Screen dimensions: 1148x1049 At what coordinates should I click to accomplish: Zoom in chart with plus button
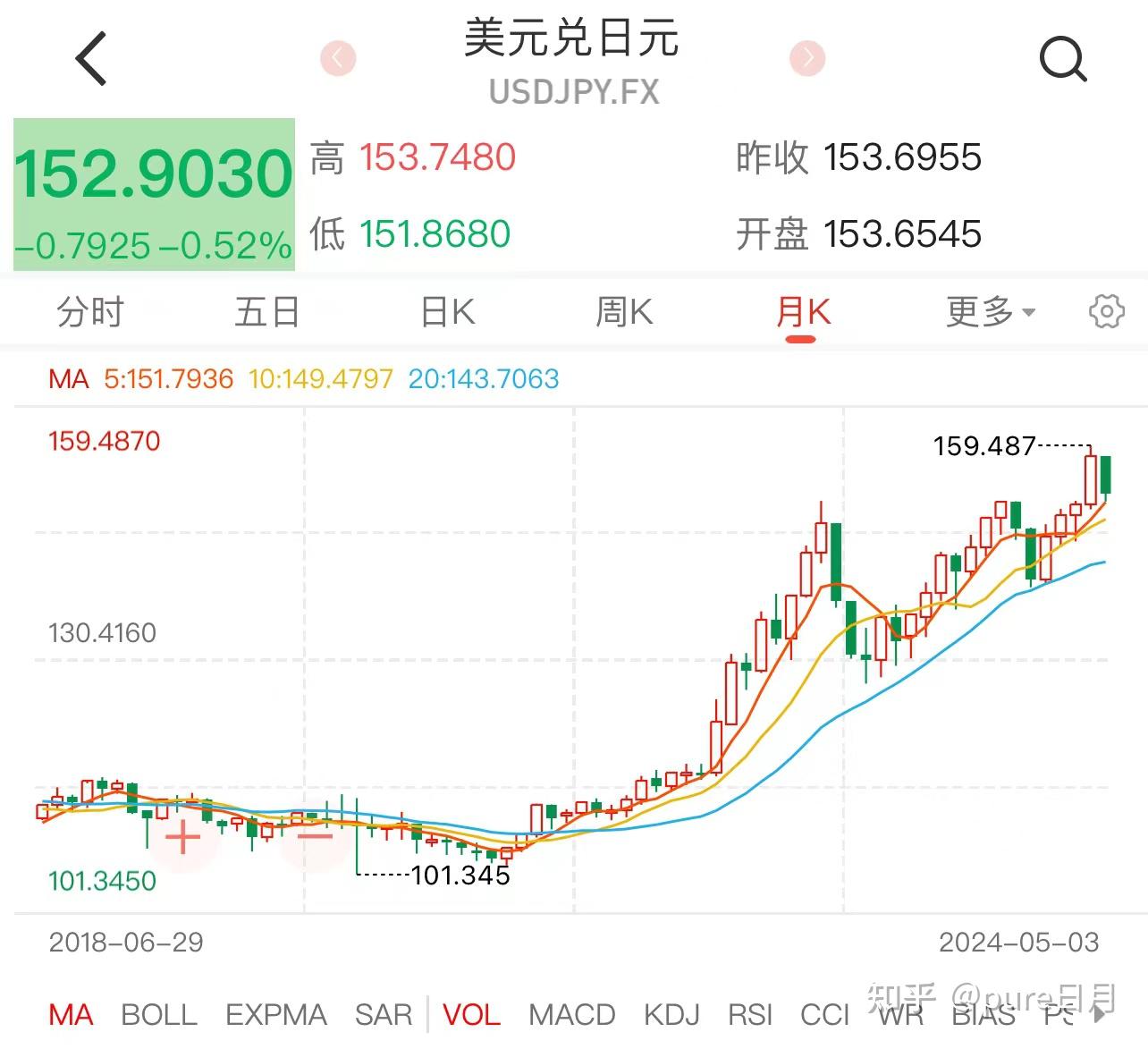(x=182, y=838)
